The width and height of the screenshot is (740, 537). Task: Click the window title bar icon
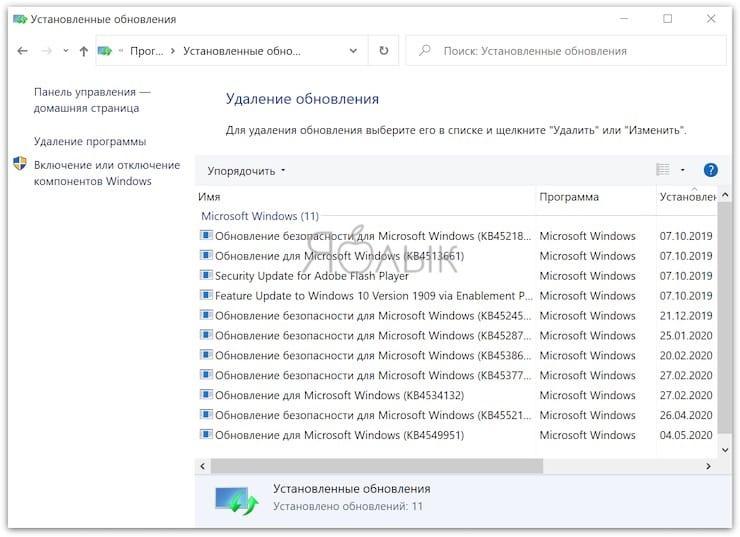[x=20, y=19]
